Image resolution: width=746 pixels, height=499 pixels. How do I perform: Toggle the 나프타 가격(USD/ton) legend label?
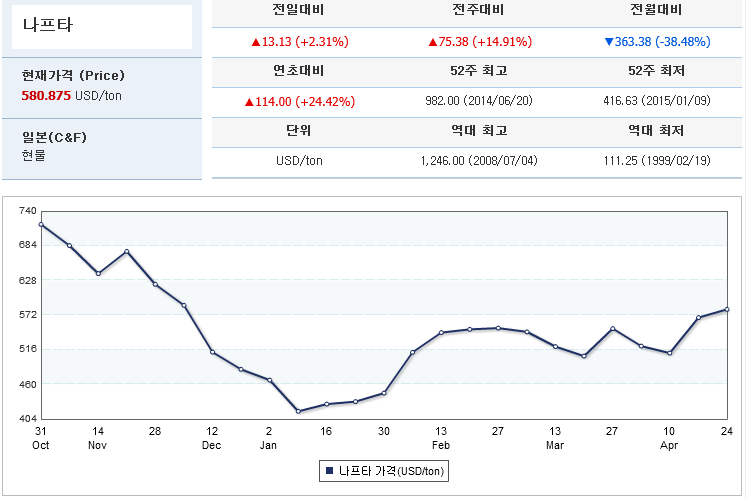391,470
